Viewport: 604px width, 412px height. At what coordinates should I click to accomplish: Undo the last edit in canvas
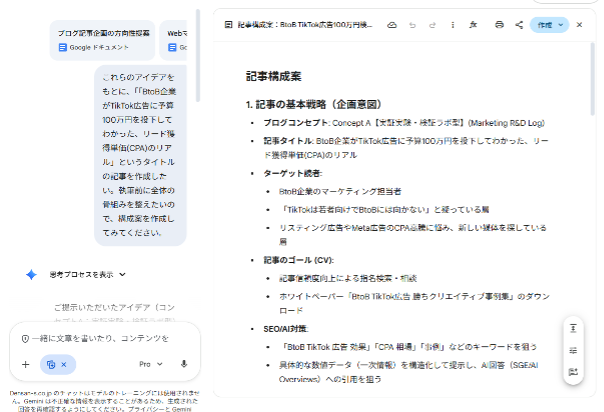(413, 25)
